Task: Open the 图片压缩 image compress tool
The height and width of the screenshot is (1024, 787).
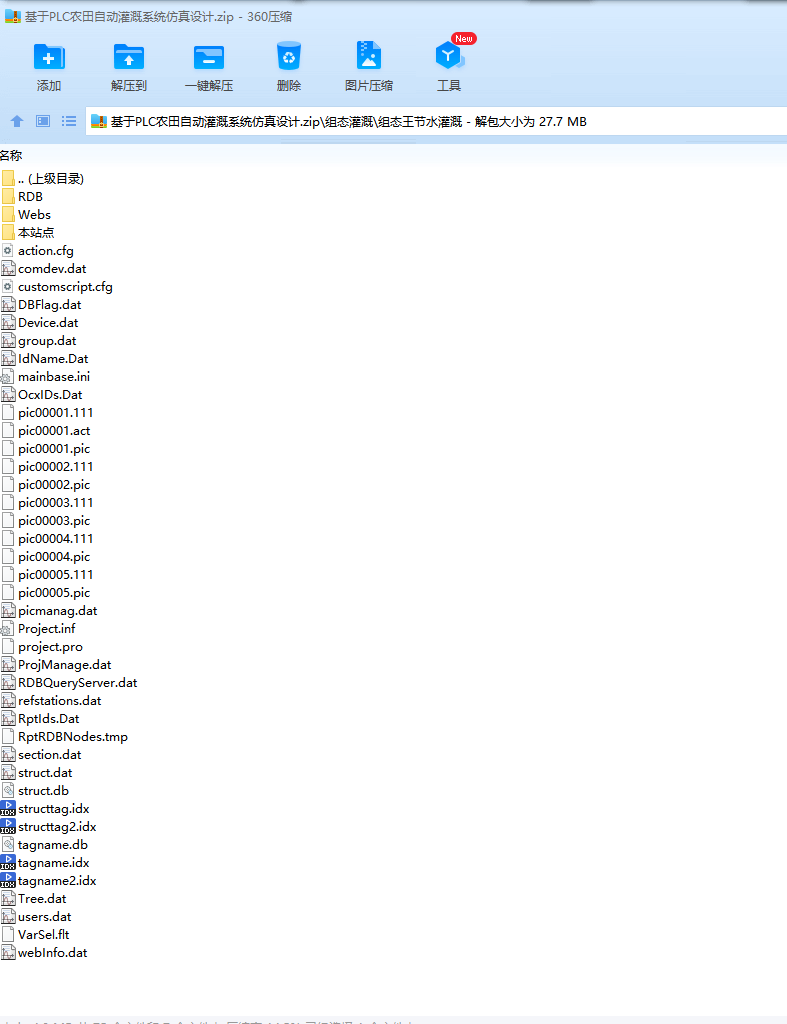Action: click(x=369, y=56)
